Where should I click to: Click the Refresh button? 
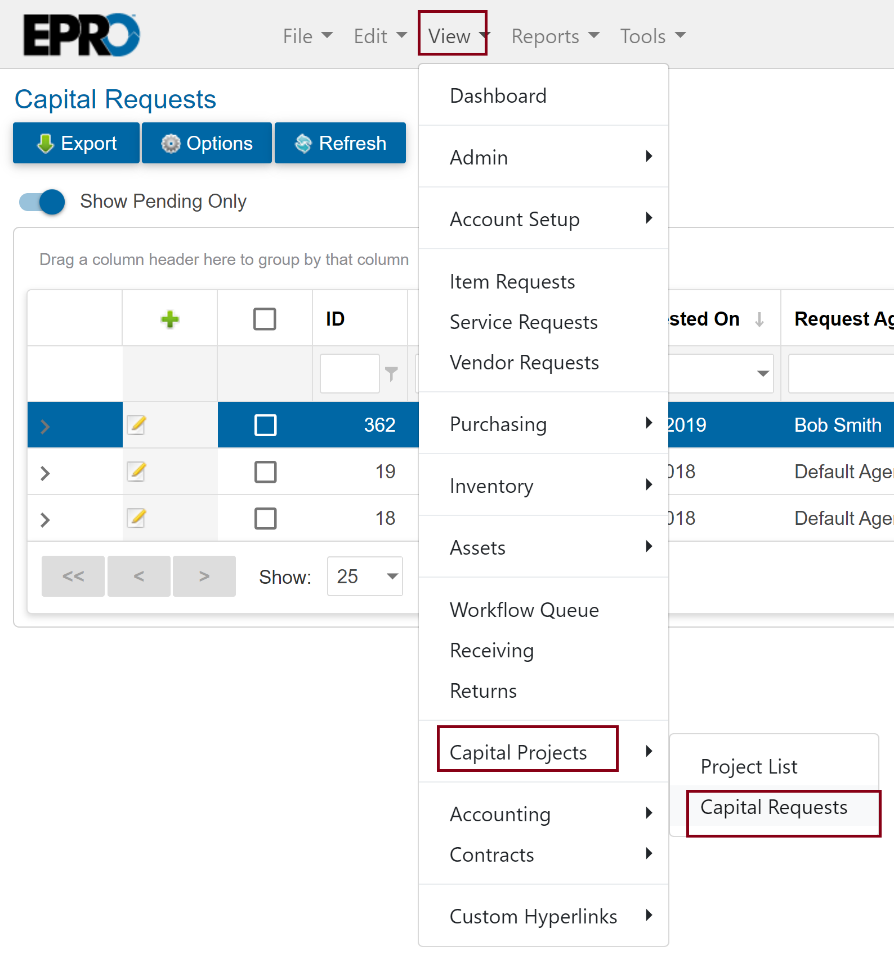tap(340, 143)
